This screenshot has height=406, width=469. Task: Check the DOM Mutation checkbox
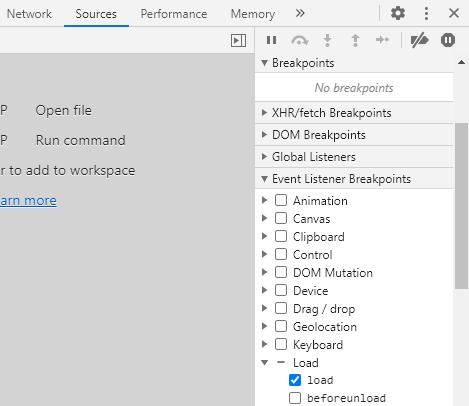pos(281,272)
